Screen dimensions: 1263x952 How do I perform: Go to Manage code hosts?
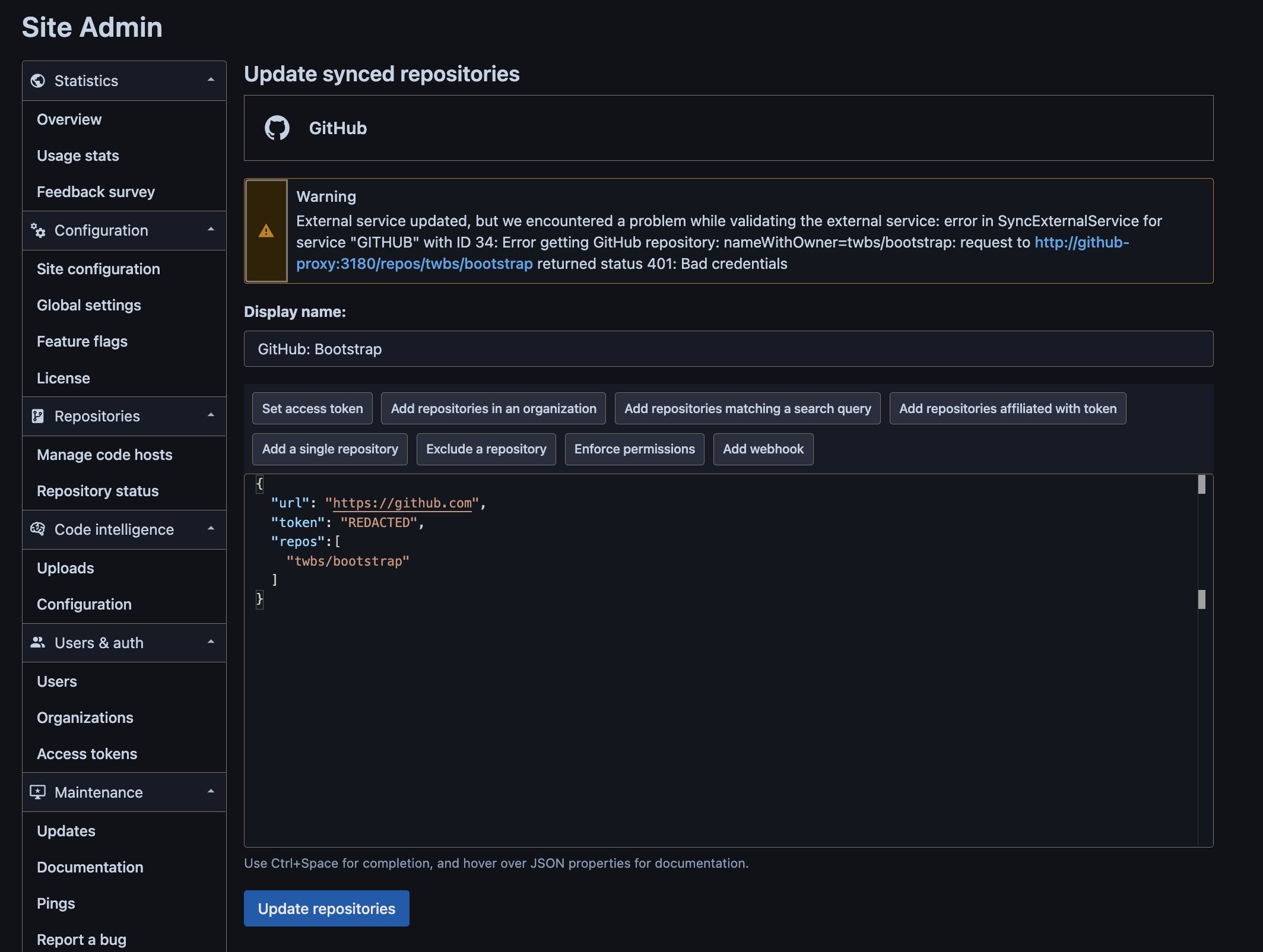(x=104, y=455)
